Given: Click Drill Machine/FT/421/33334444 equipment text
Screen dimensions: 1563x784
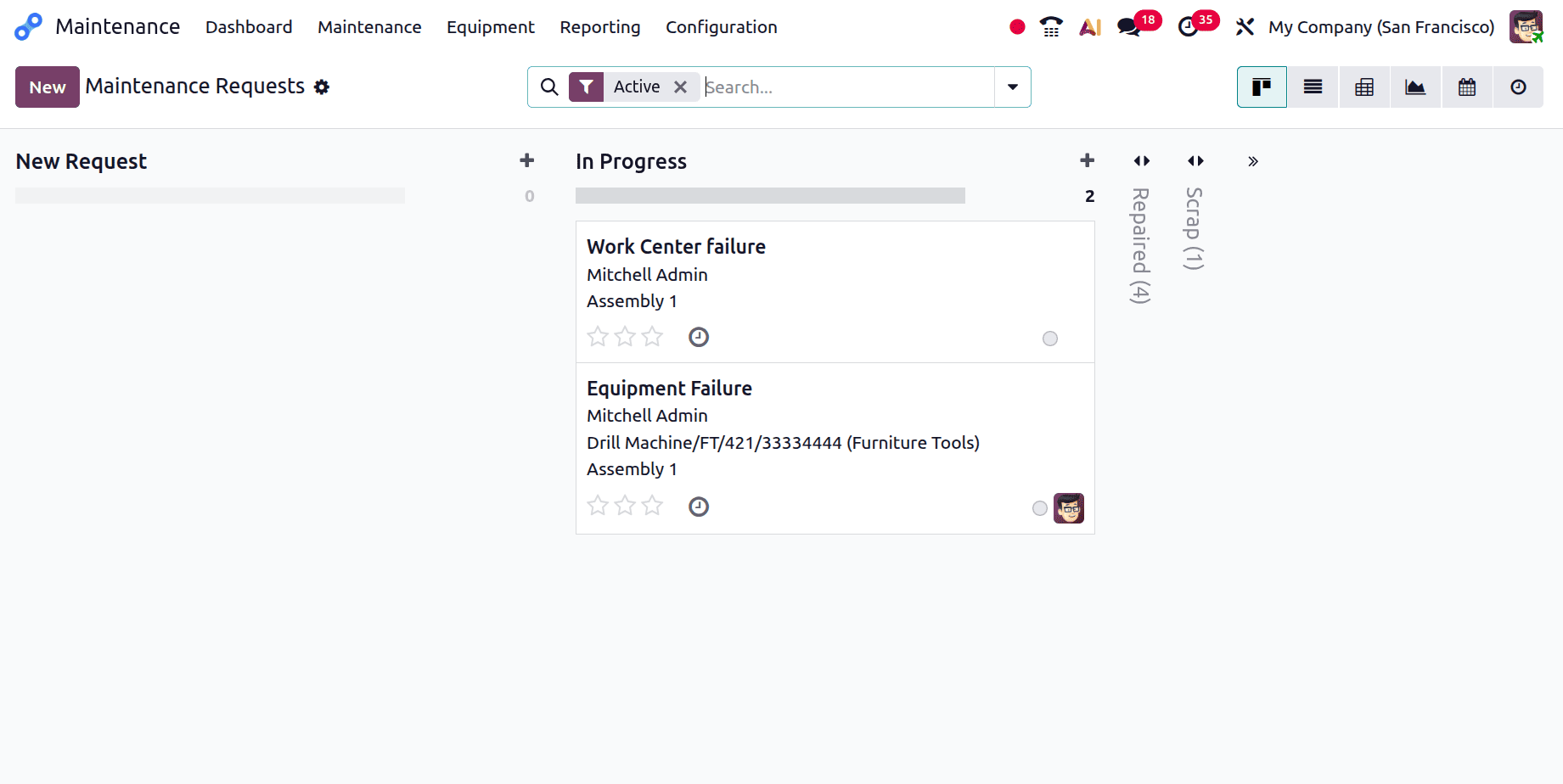Looking at the screenshot, I should coord(783,443).
